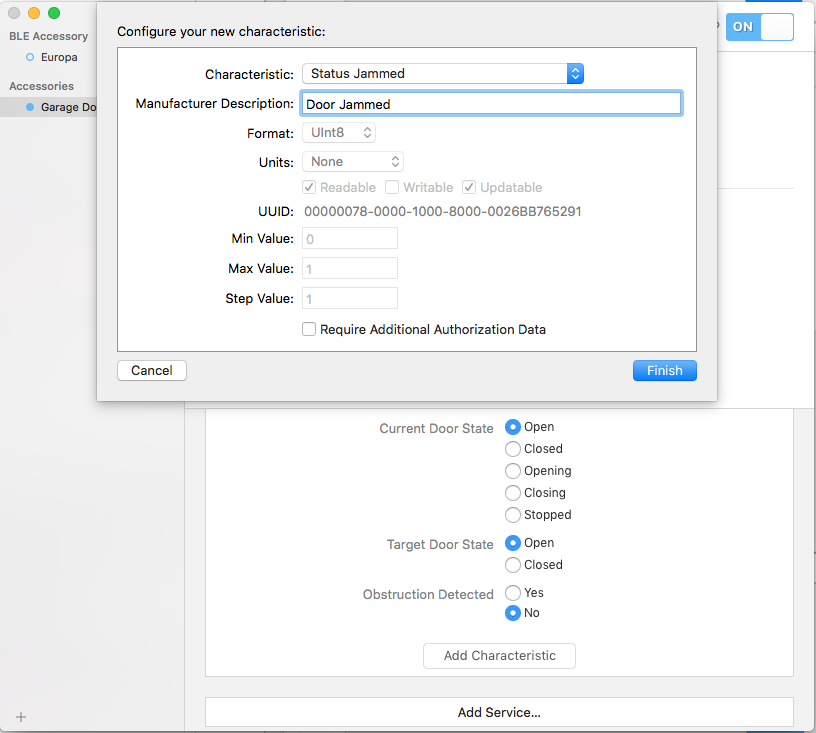
Task: Edit the Manufacturer Description text field
Action: click(x=490, y=103)
